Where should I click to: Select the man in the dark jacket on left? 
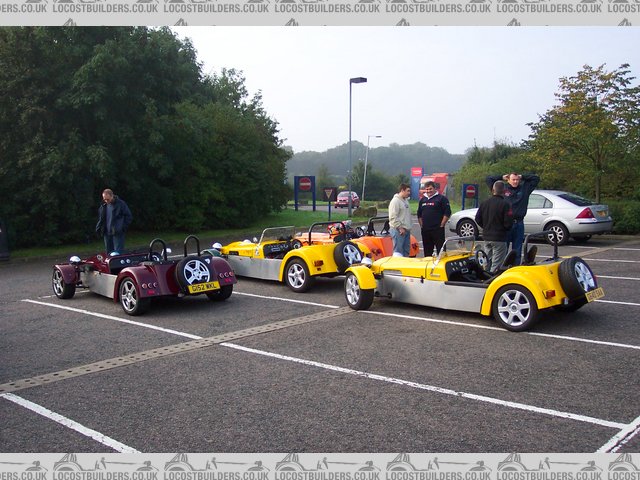pyautogui.click(x=114, y=221)
